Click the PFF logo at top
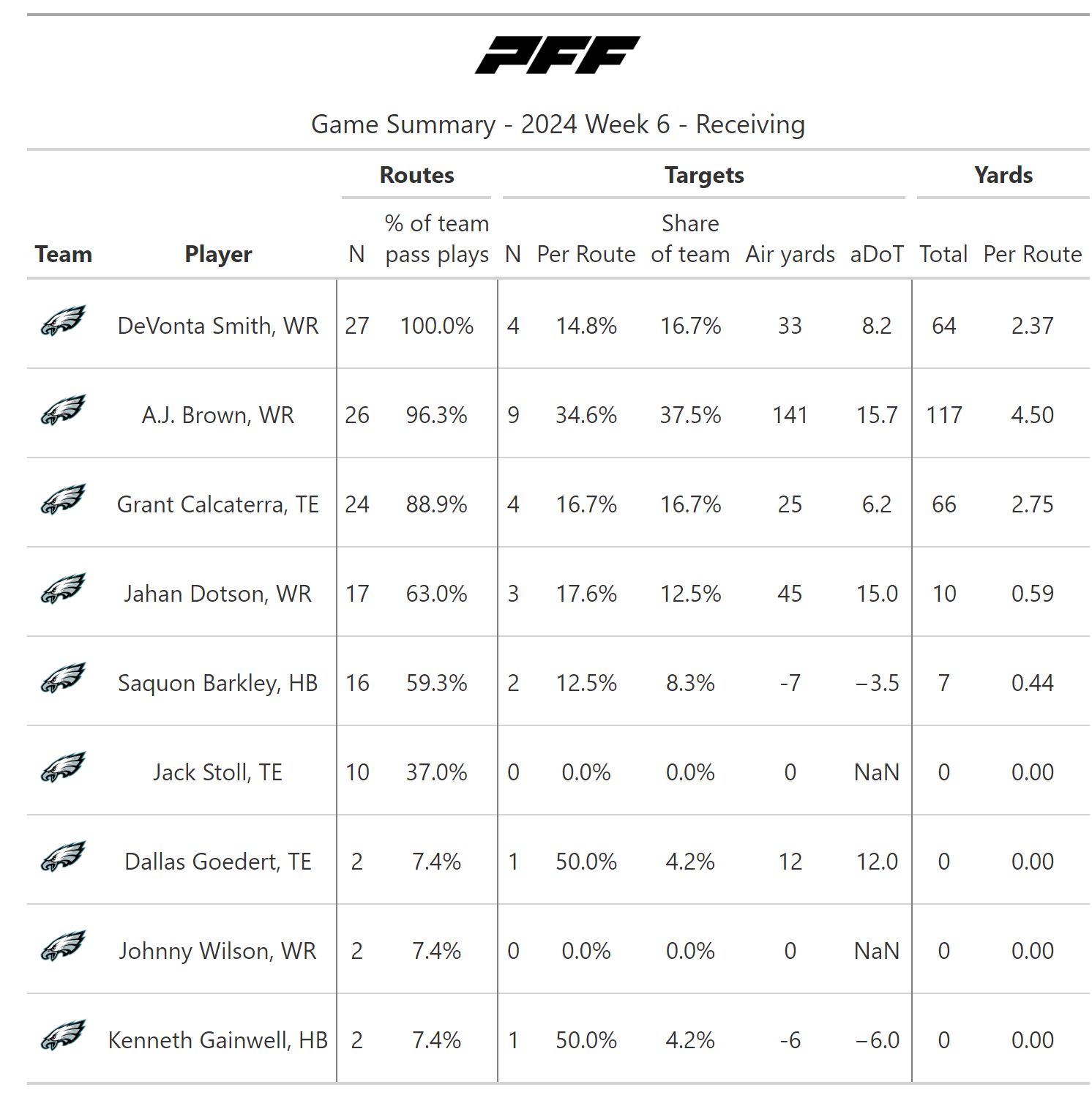This screenshot has height=1098, width=1092. coord(558,55)
